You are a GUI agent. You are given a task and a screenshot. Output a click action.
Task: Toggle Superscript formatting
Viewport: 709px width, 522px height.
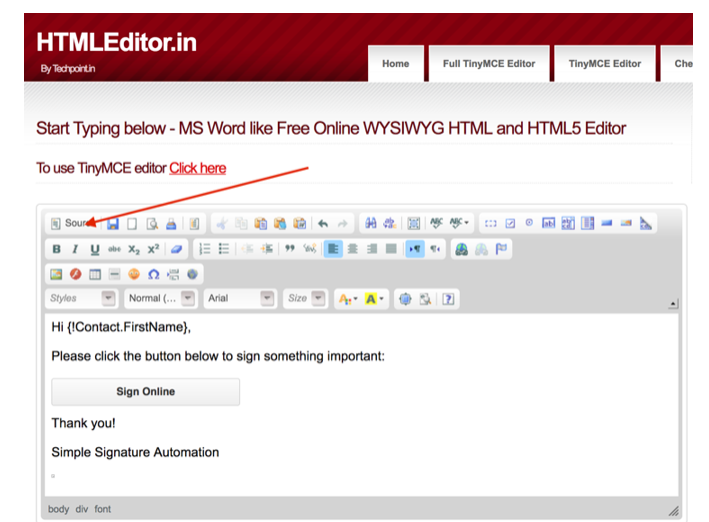(x=153, y=249)
